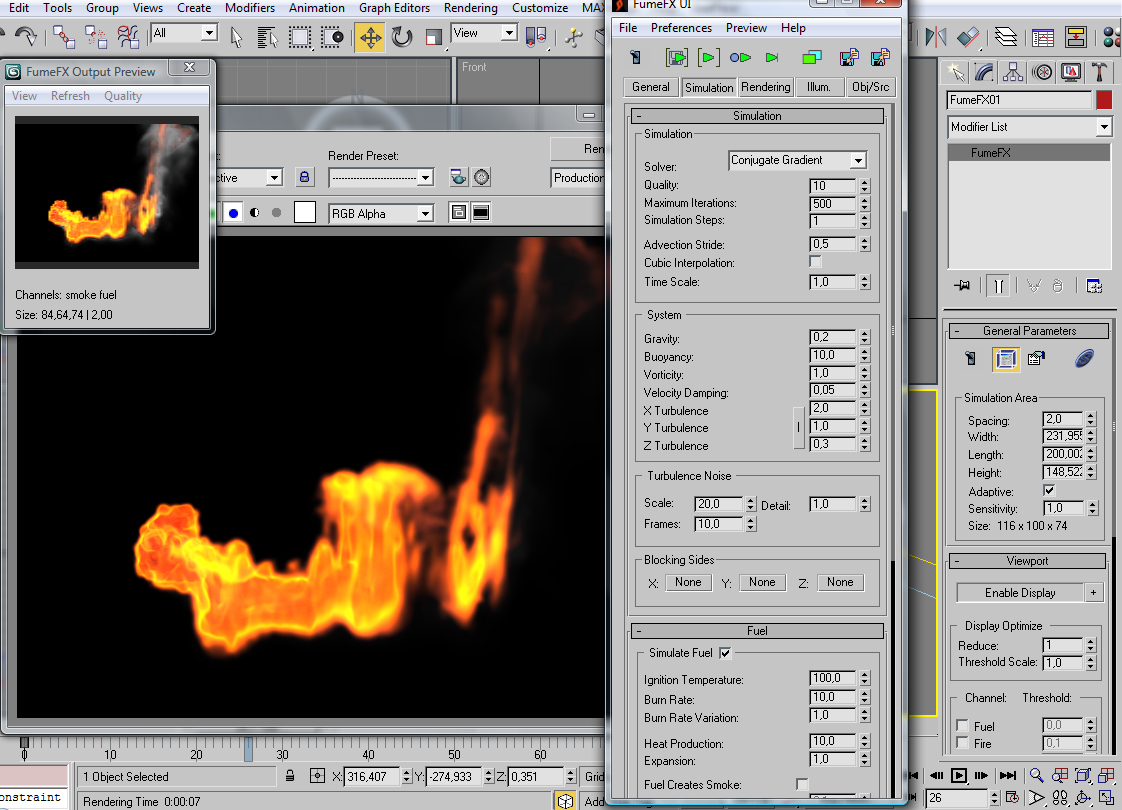Click the FumeFX01 object name field

pyautogui.click(x=1019, y=99)
